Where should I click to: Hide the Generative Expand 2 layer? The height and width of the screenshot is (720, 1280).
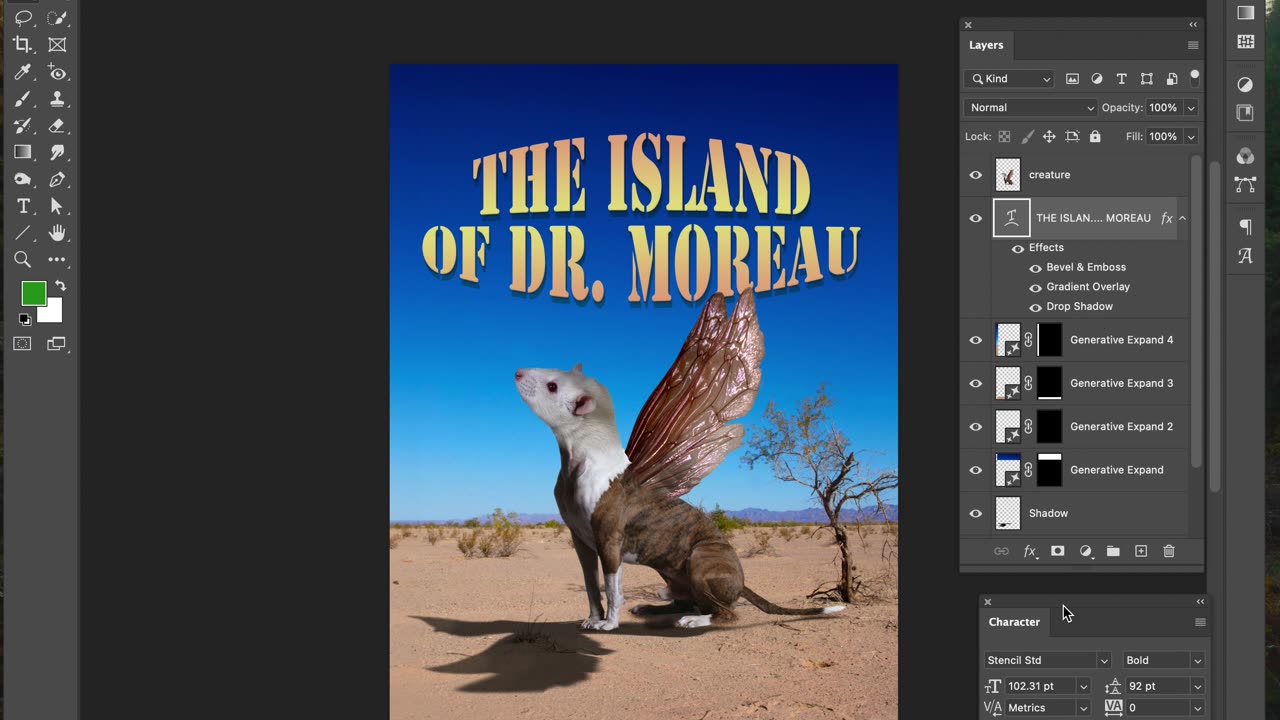click(x=976, y=427)
